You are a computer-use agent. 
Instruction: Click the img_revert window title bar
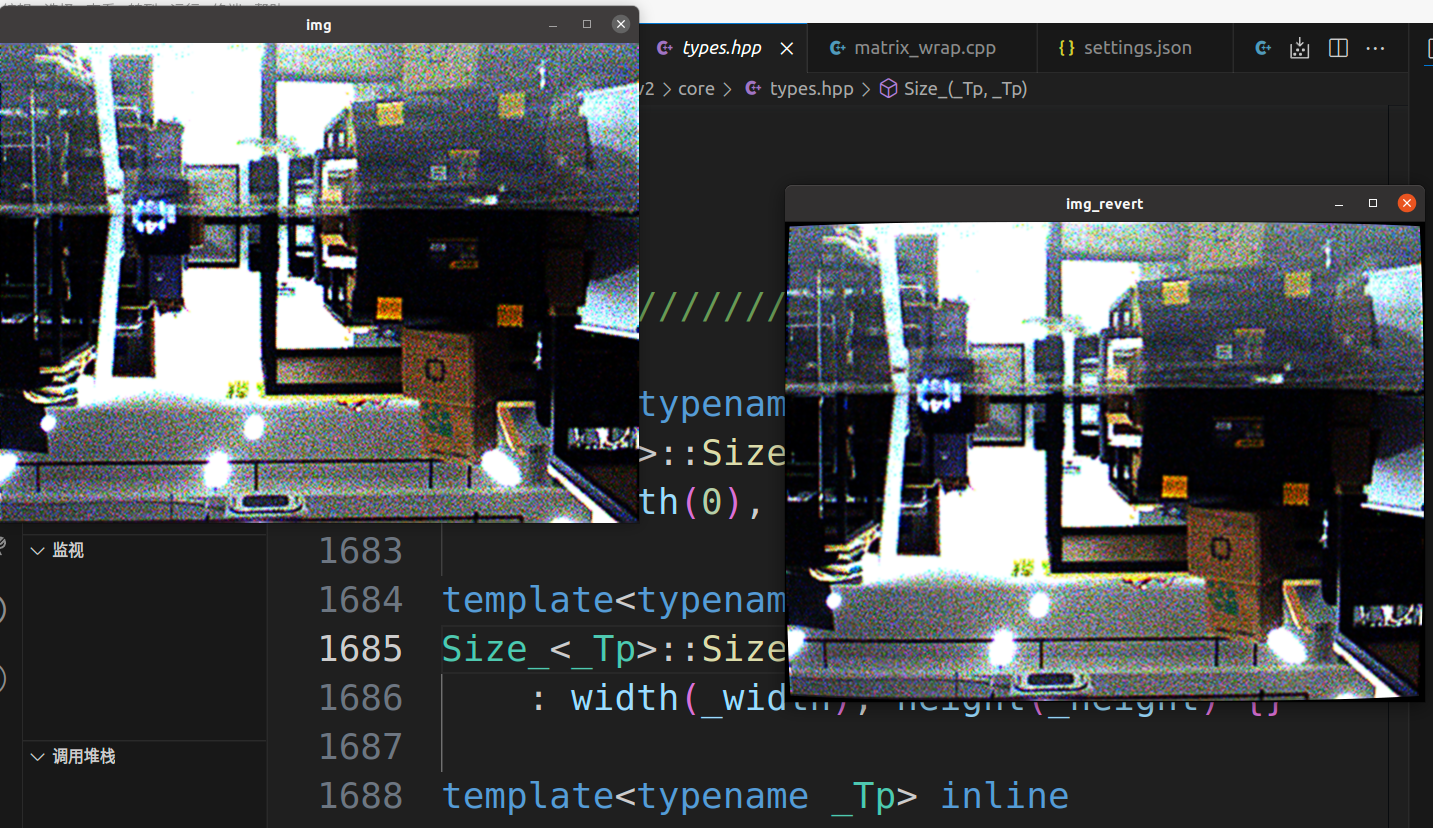pyautogui.click(x=1104, y=204)
